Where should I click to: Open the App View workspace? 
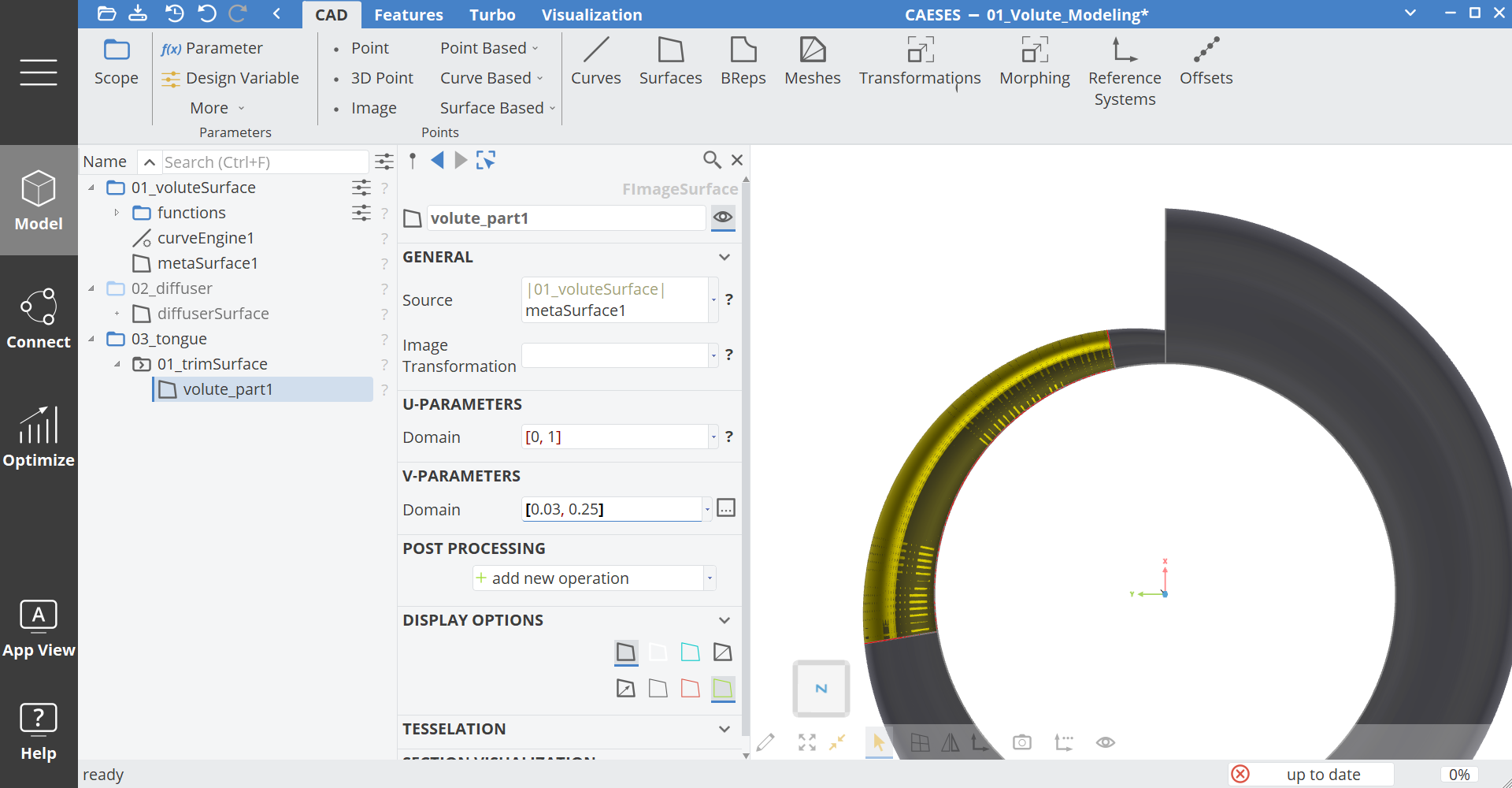click(x=39, y=628)
